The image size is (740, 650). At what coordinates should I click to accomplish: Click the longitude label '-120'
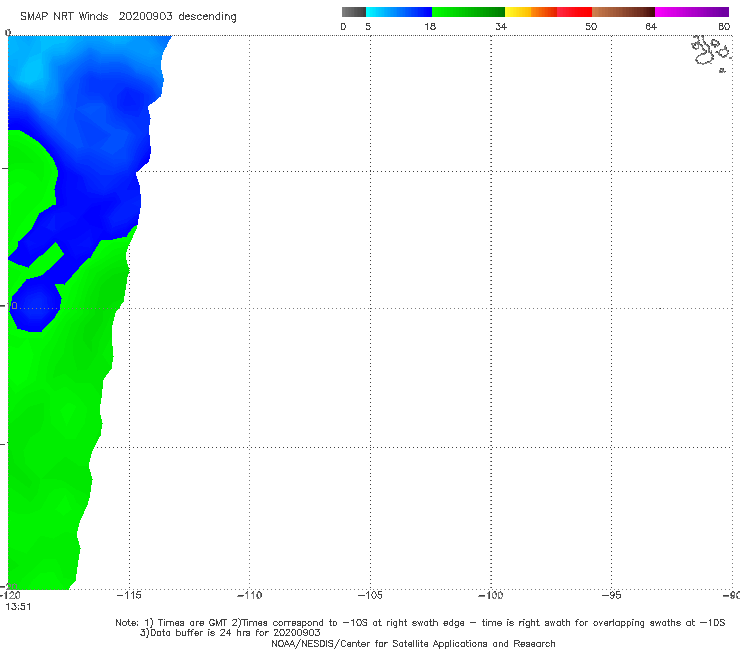(x=10, y=596)
